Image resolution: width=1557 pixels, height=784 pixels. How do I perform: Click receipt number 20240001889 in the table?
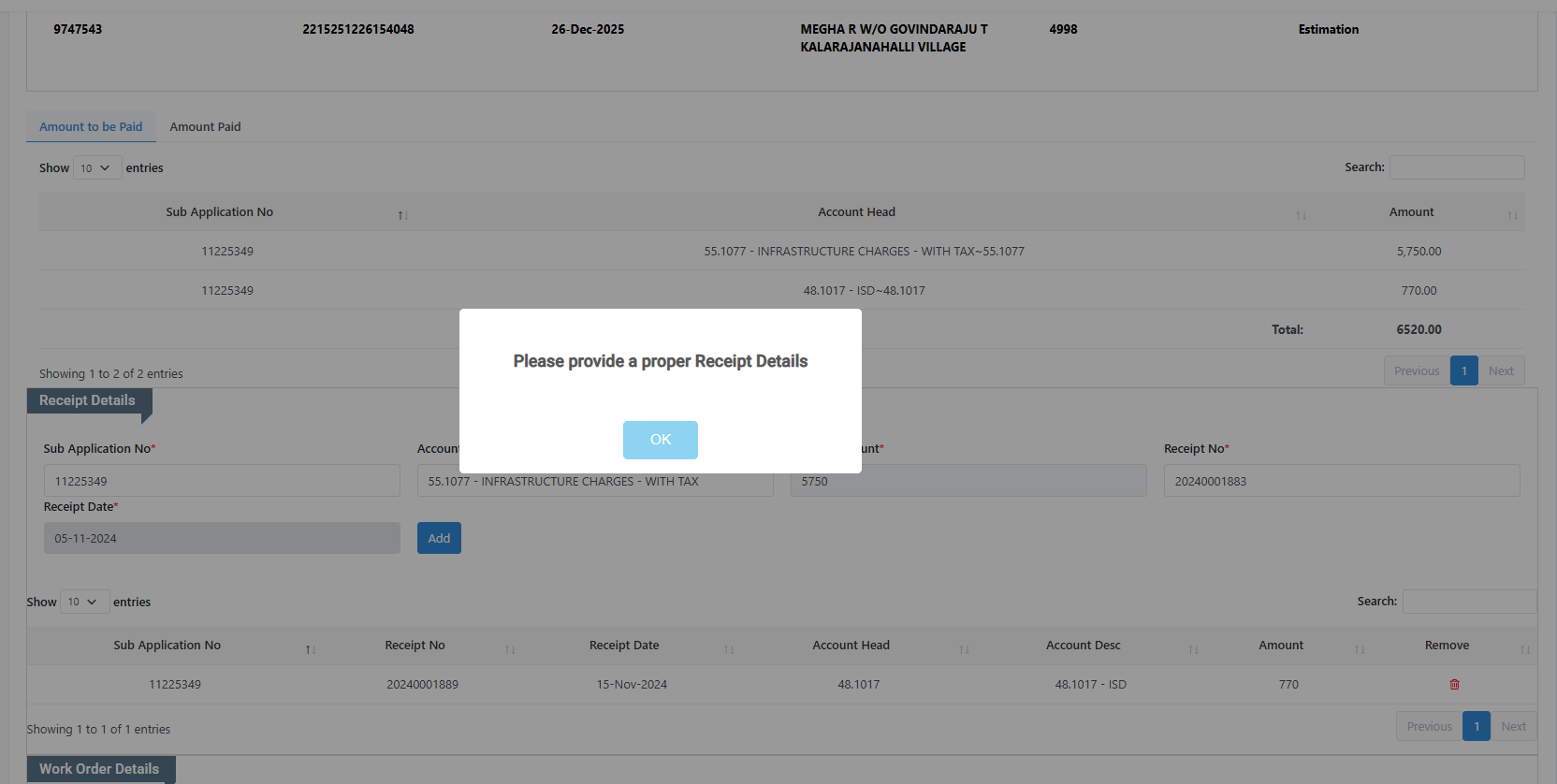point(422,685)
